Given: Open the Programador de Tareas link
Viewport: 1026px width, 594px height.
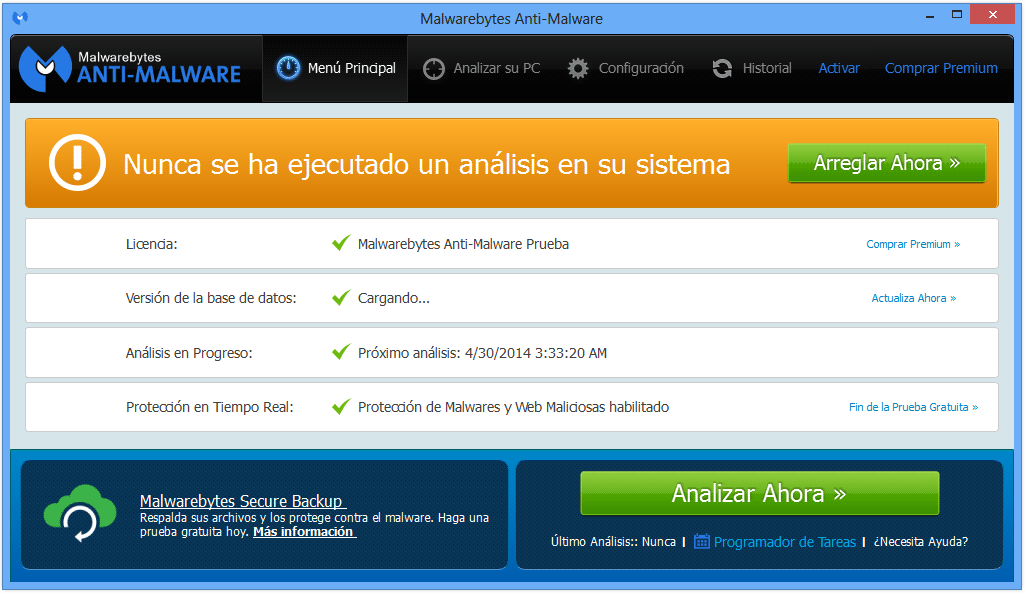Looking at the screenshot, I should click(x=785, y=542).
